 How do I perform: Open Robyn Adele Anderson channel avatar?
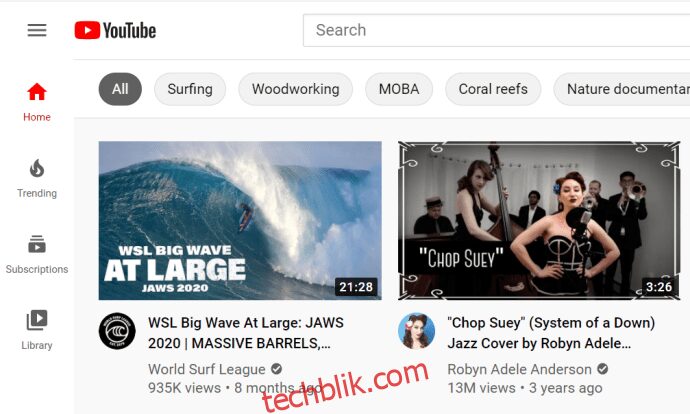point(416,331)
